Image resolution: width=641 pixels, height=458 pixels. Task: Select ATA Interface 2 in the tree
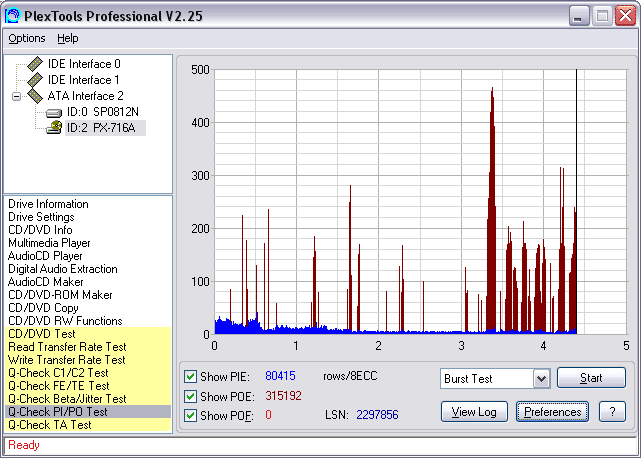pyautogui.click(x=85, y=96)
